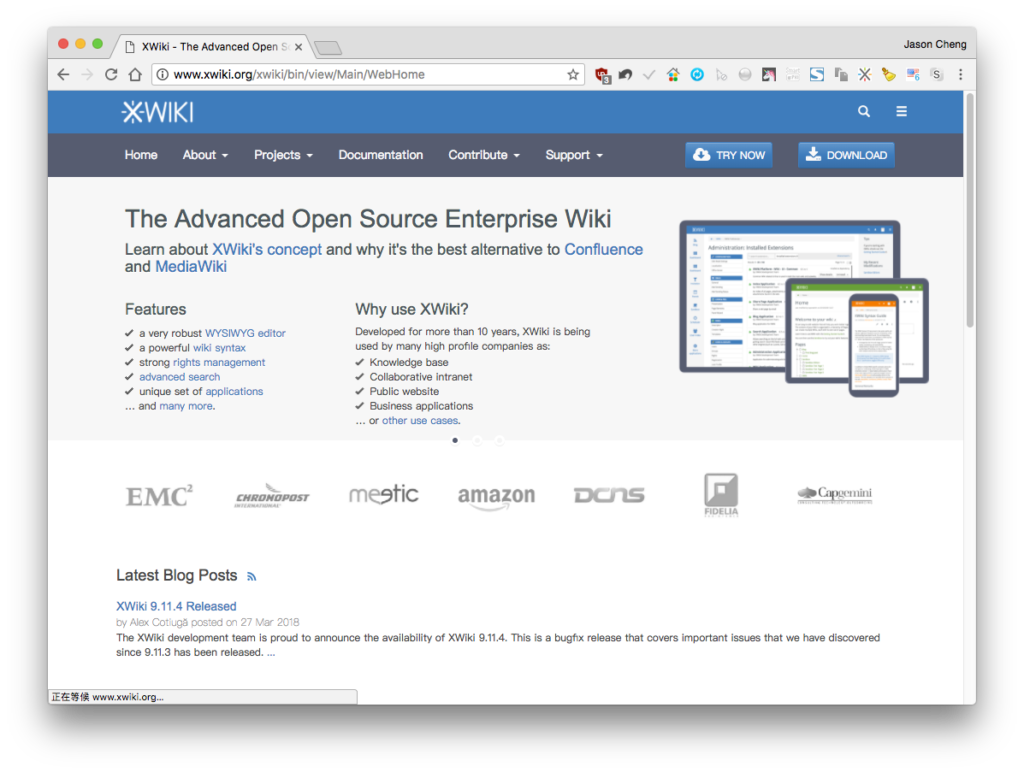Image resolution: width=1024 pixels, height=773 pixels.
Task: Open the Documentation menu item
Action: click(381, 155)
